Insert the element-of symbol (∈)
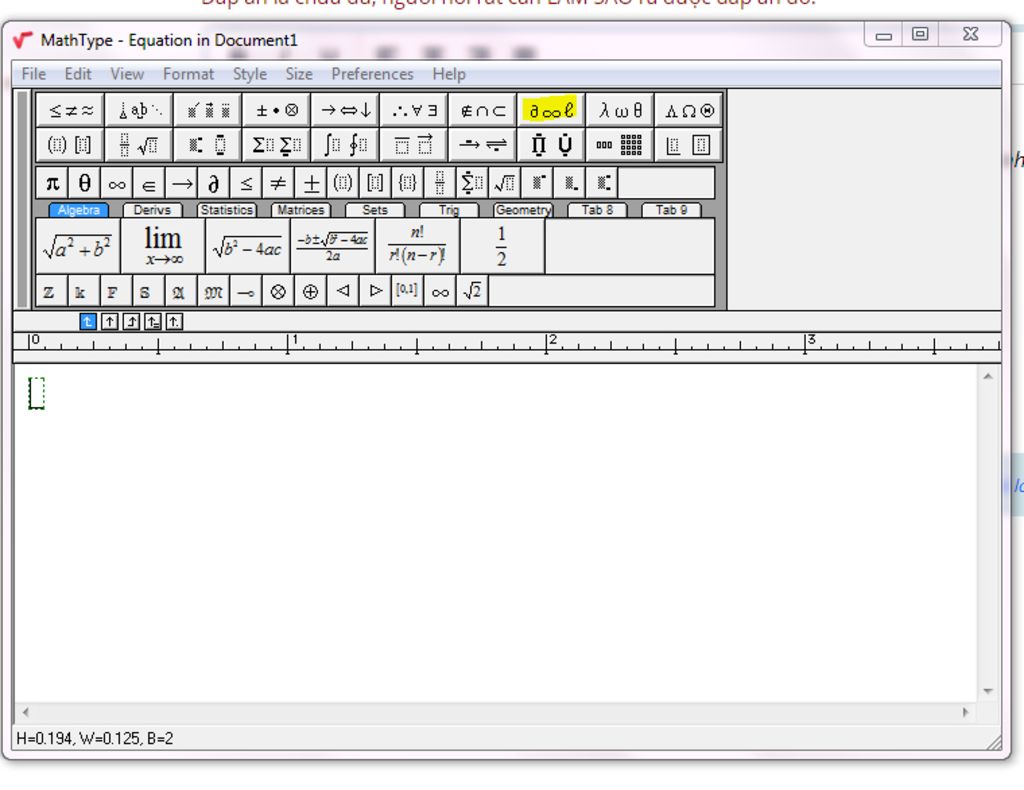This screenshot has height=790, width=1024. pos(149,183)
